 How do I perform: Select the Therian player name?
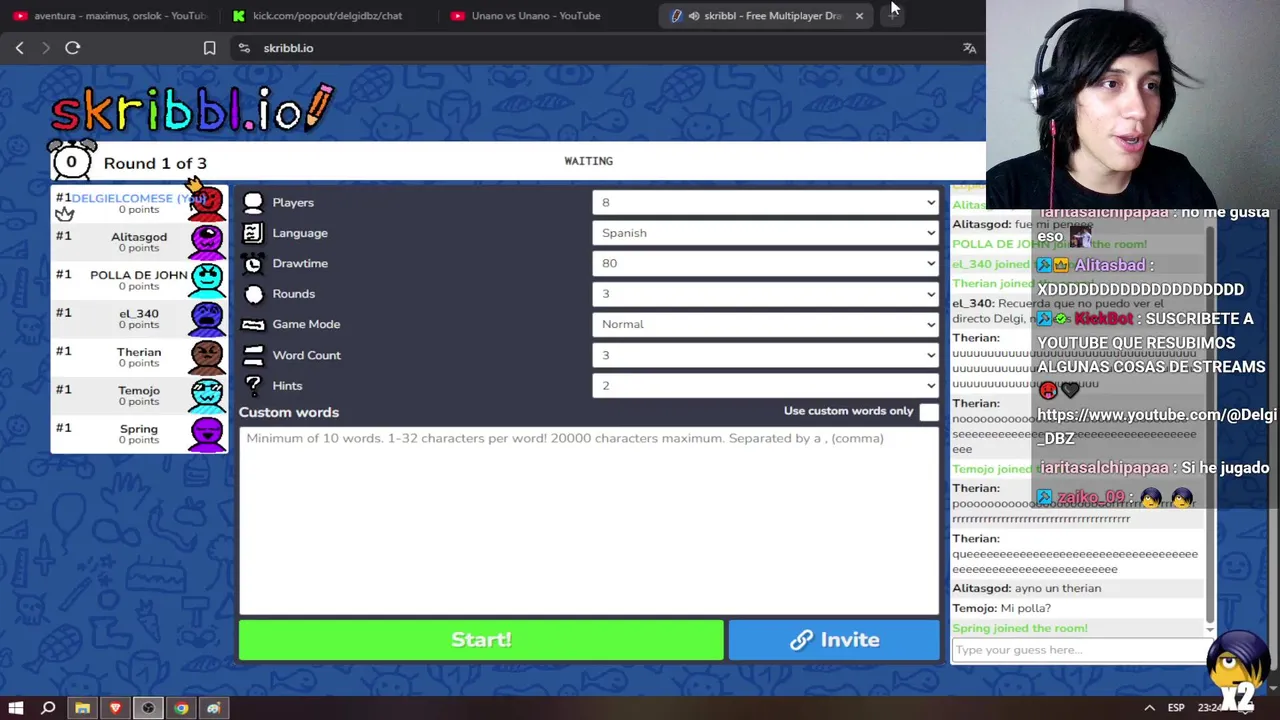(139, 352)
